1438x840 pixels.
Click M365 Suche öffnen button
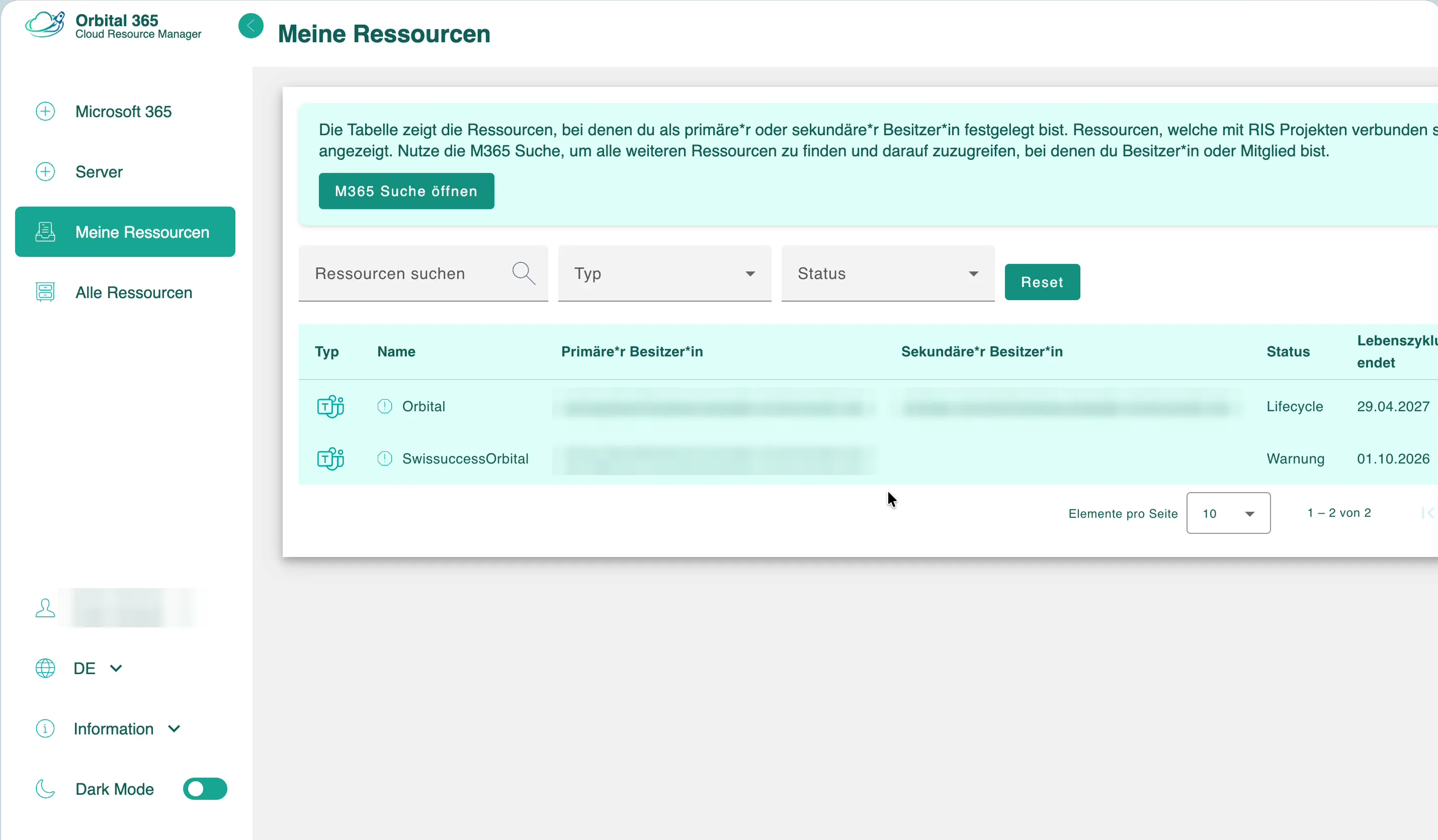406,191
